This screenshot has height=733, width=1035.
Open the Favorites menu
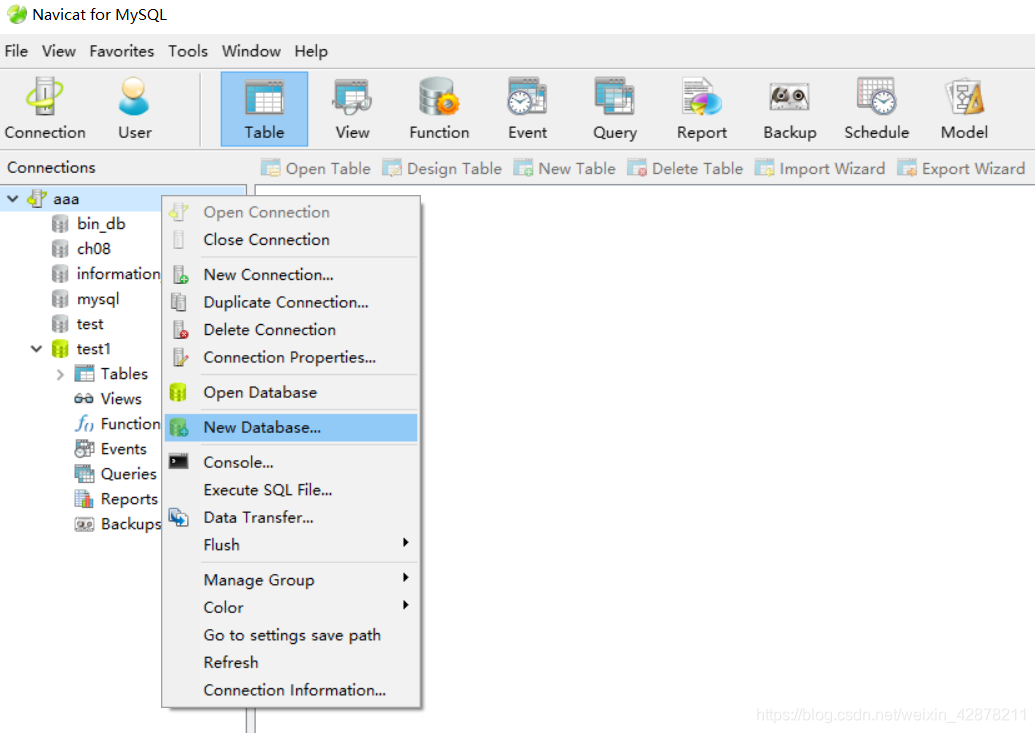point(121,51)
